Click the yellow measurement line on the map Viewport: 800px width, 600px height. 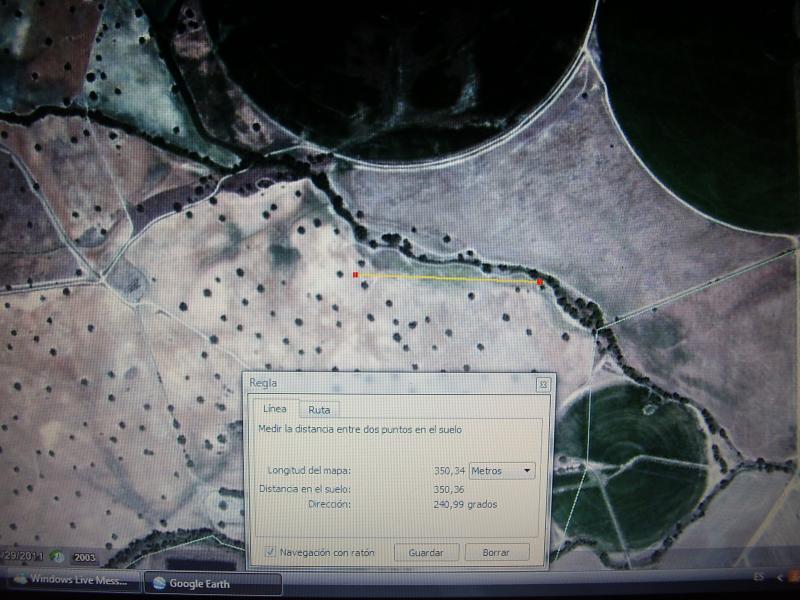click(450, 278)
